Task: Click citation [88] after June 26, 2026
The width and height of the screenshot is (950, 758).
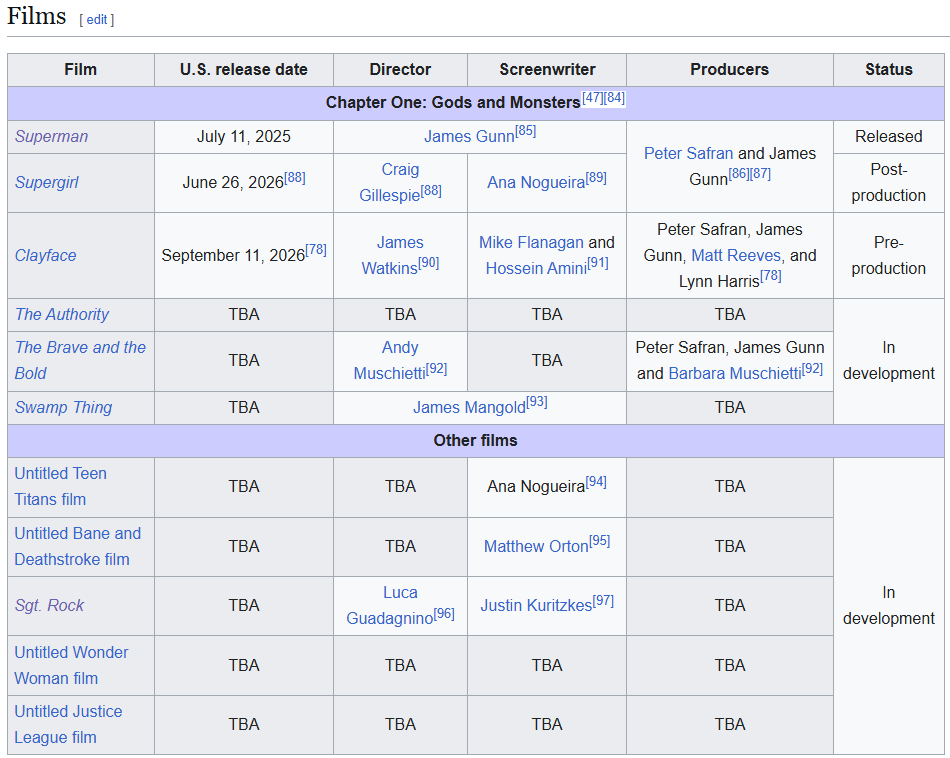Action: 295,178
